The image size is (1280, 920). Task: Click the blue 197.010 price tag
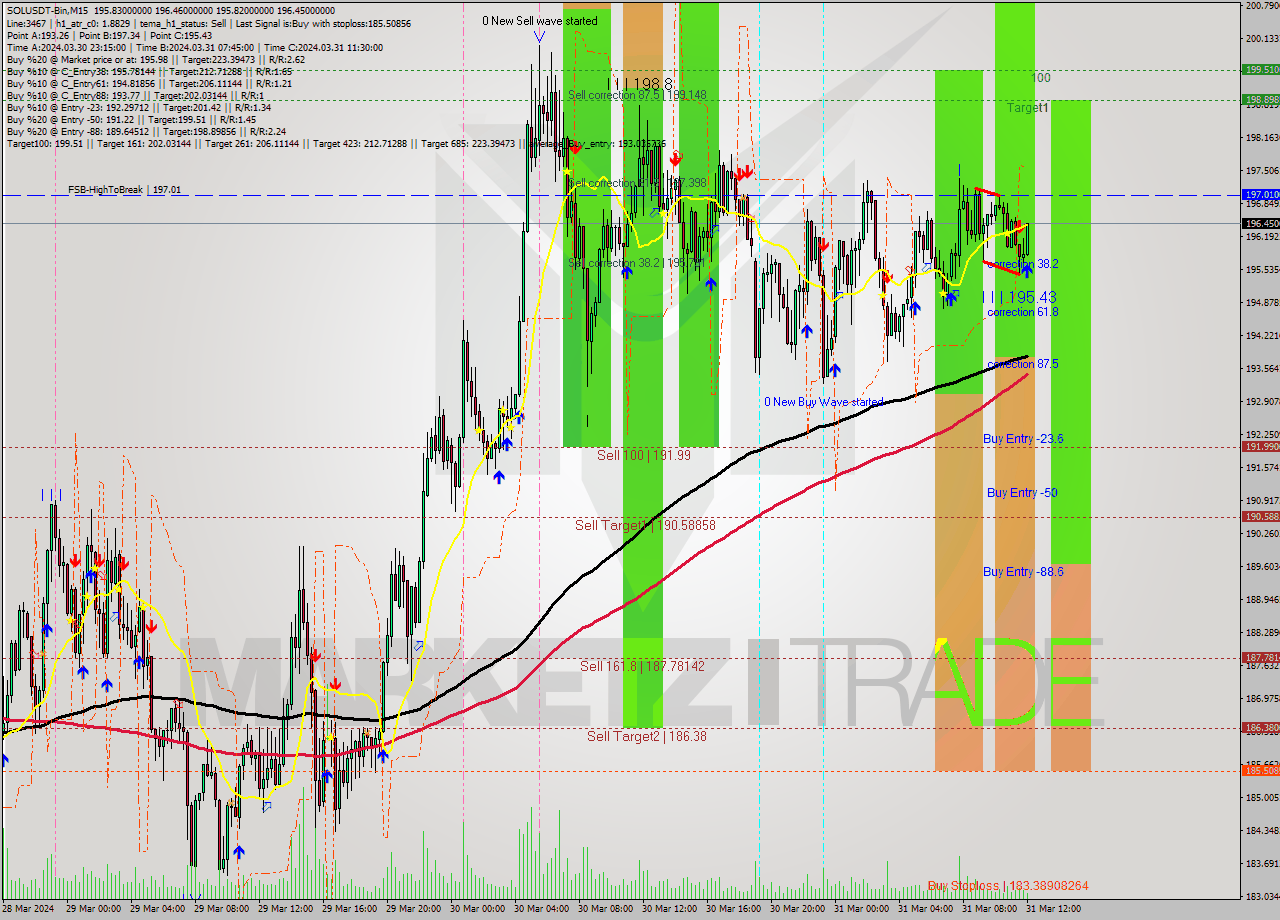[1261, 194]
